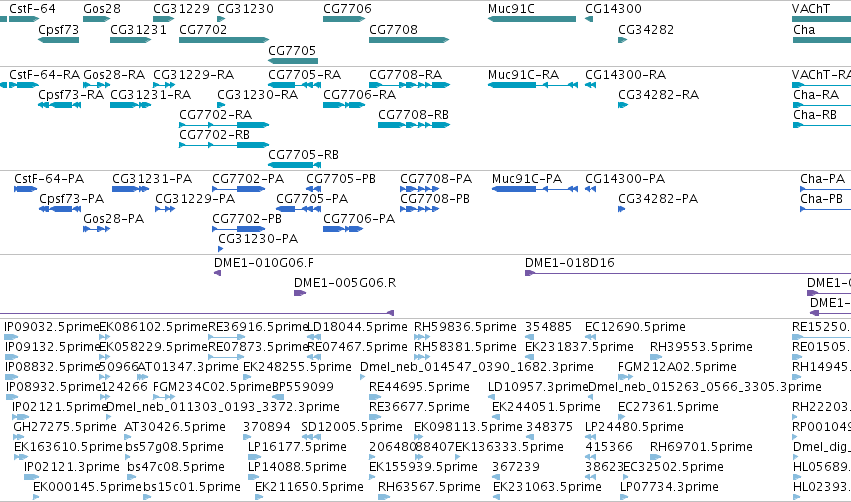Click the Muc91C-RA transcript
The image size is (851, 502).
[533, 85]
